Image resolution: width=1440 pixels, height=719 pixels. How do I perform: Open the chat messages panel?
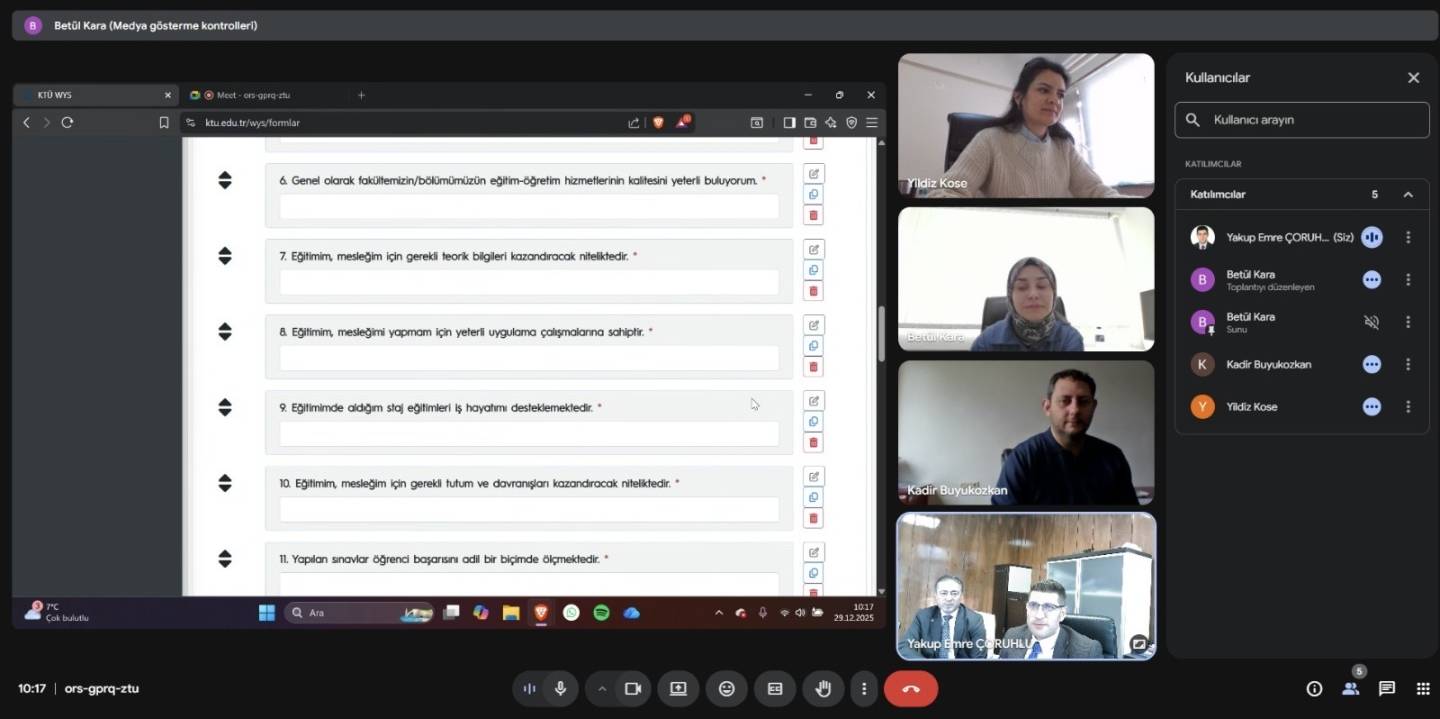1386,689
